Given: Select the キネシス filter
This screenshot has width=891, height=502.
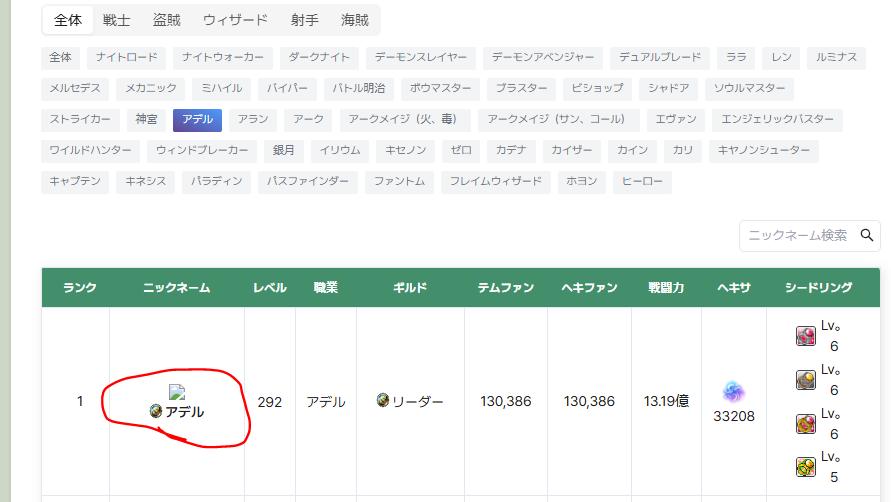Looking at the screenshot, I should [x=145, y=182].
